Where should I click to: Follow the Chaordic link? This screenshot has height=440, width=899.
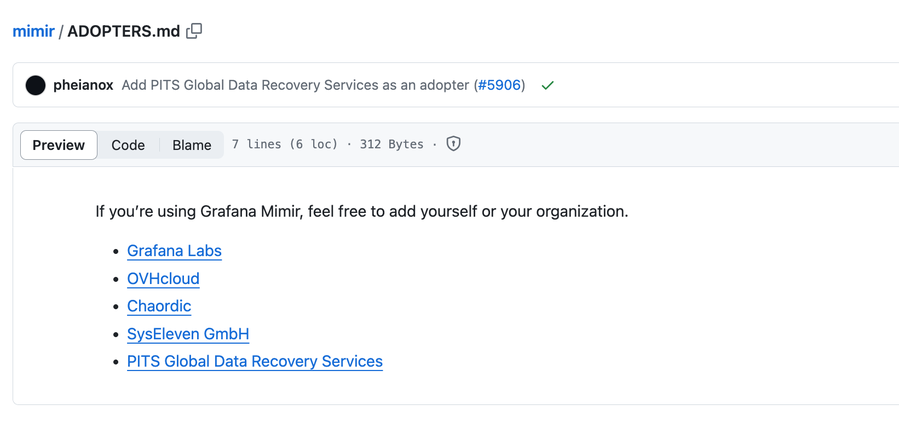(159, 306)
